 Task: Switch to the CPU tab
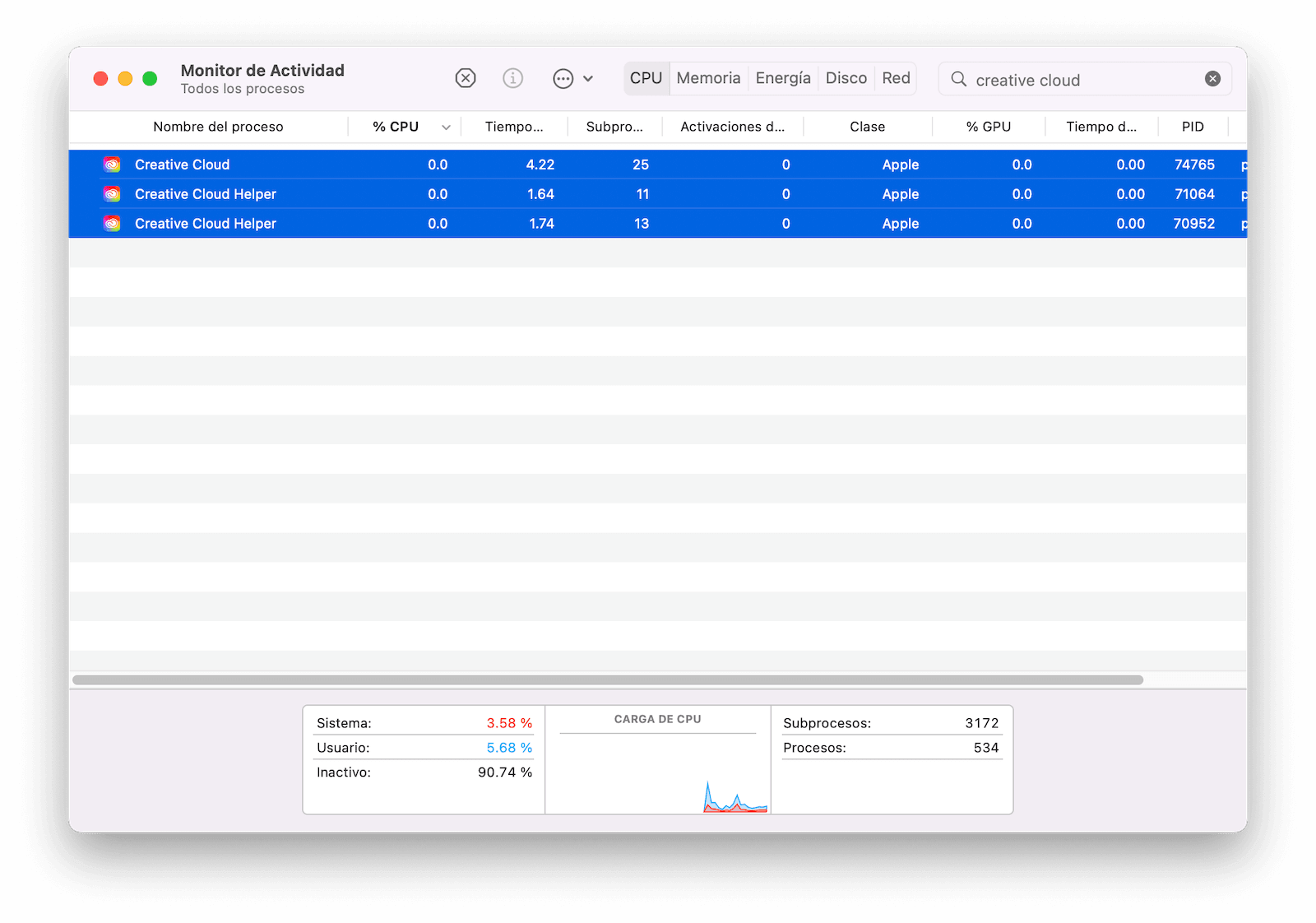[646, 78]
